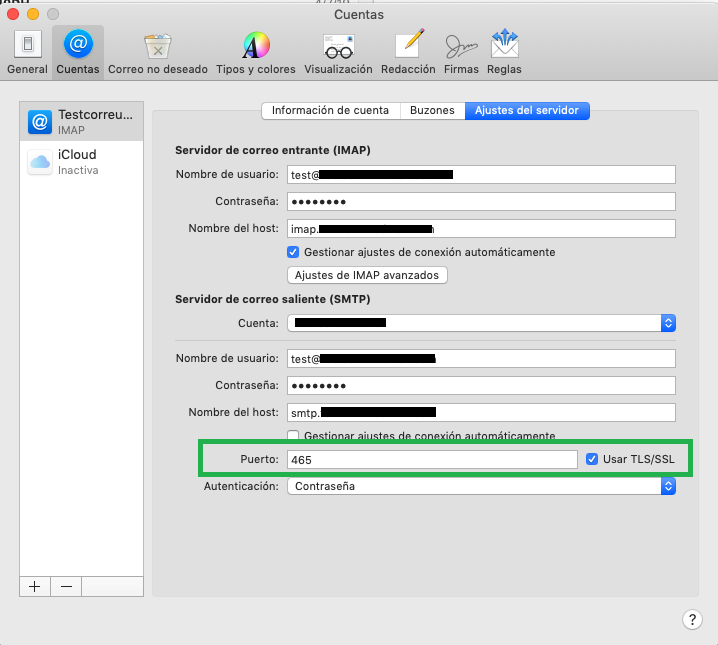
Task: Switch to the Buzones tab
Action: [432, 111]
